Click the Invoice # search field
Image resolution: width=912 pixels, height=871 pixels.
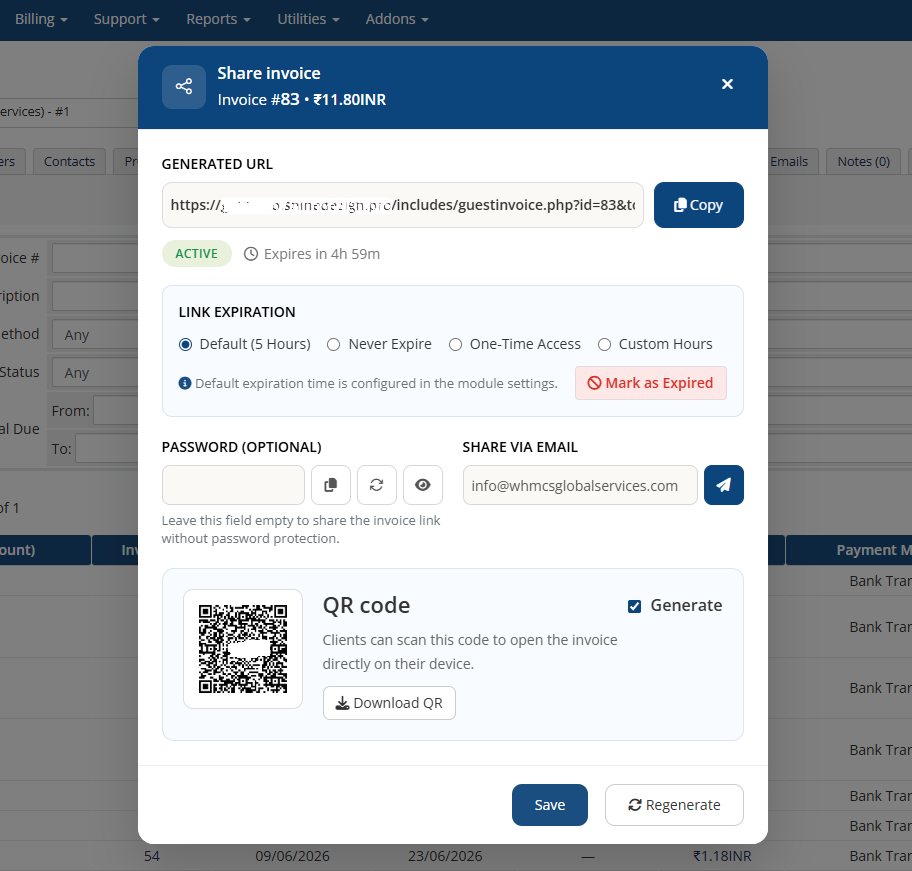tap(95, 258)
